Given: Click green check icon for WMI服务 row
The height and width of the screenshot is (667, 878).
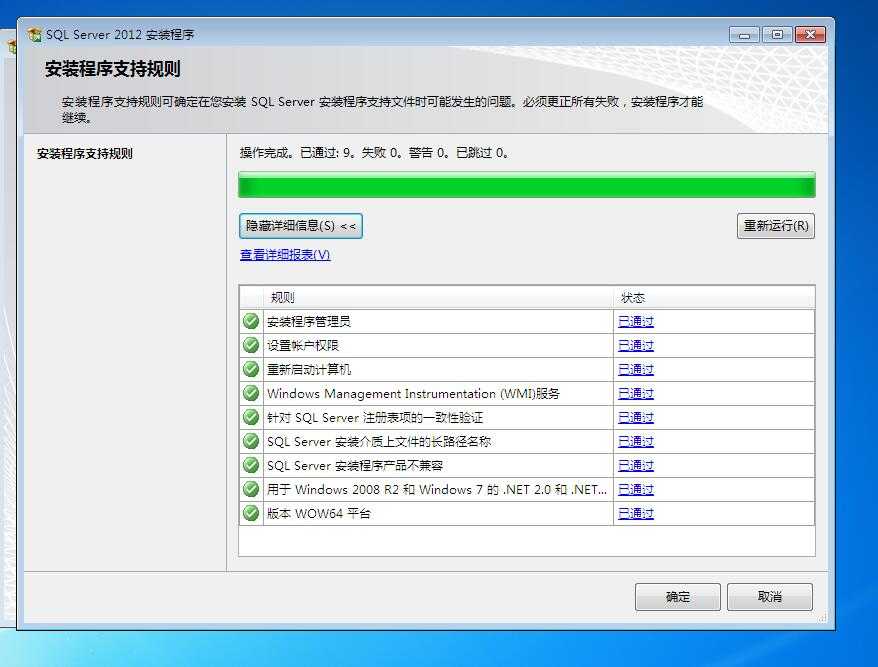Looking at the screenshot, I should pos(251,394).
